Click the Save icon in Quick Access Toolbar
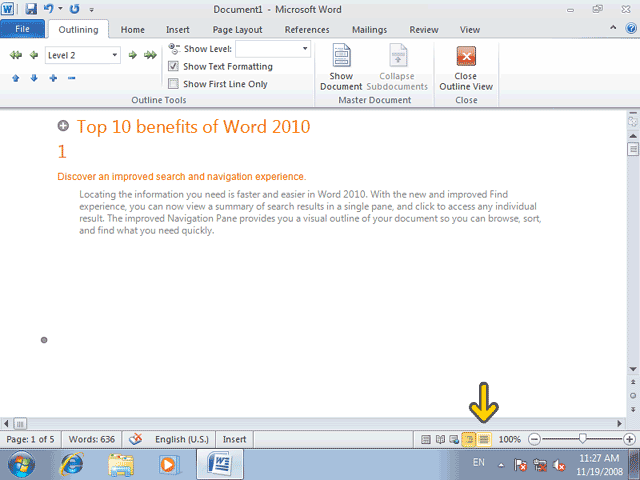This screenshot has width=640, height=480. point(31,9)
